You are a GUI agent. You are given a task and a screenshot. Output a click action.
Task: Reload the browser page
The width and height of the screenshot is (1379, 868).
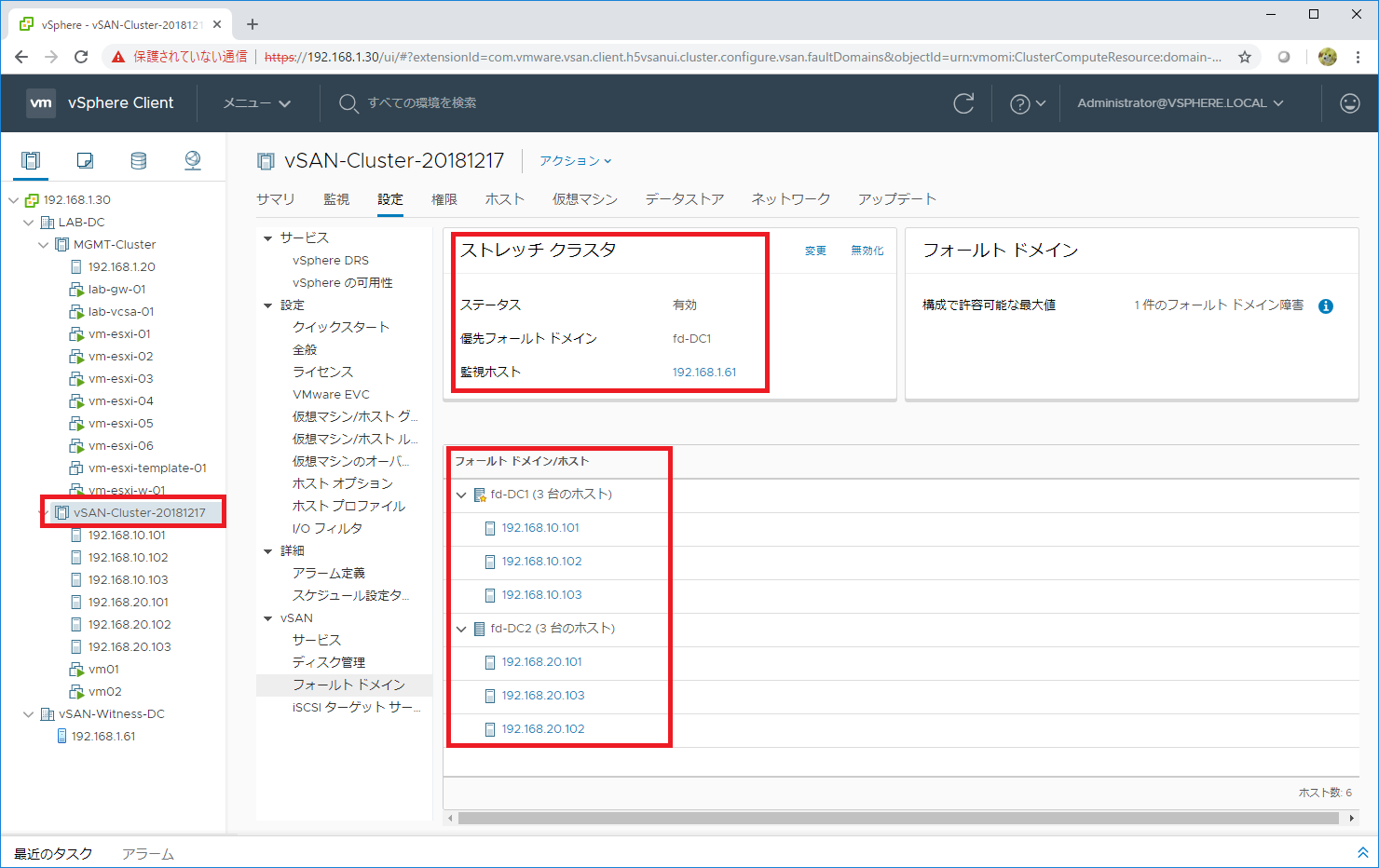81,57
